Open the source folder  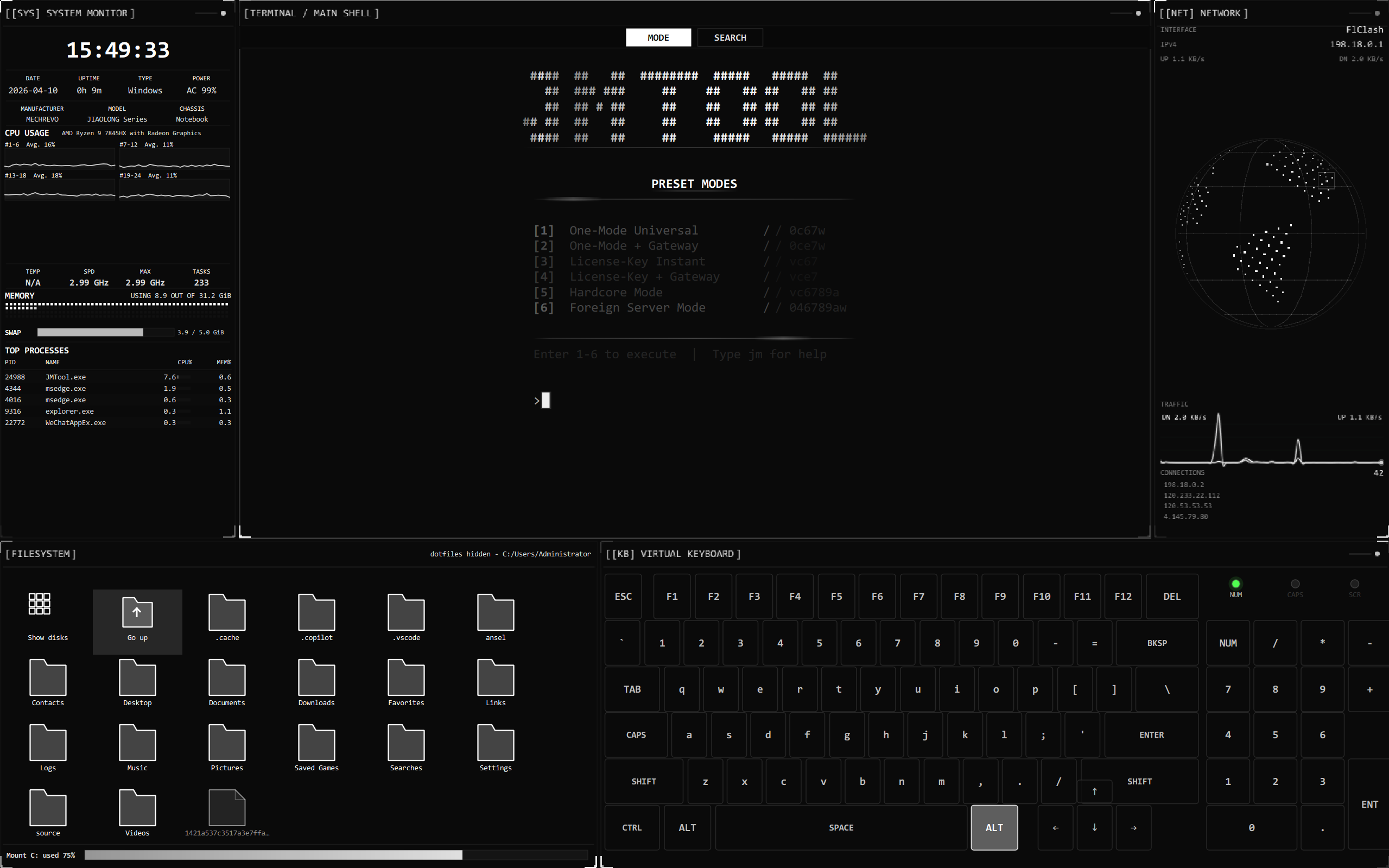click(x=48, y=809)
